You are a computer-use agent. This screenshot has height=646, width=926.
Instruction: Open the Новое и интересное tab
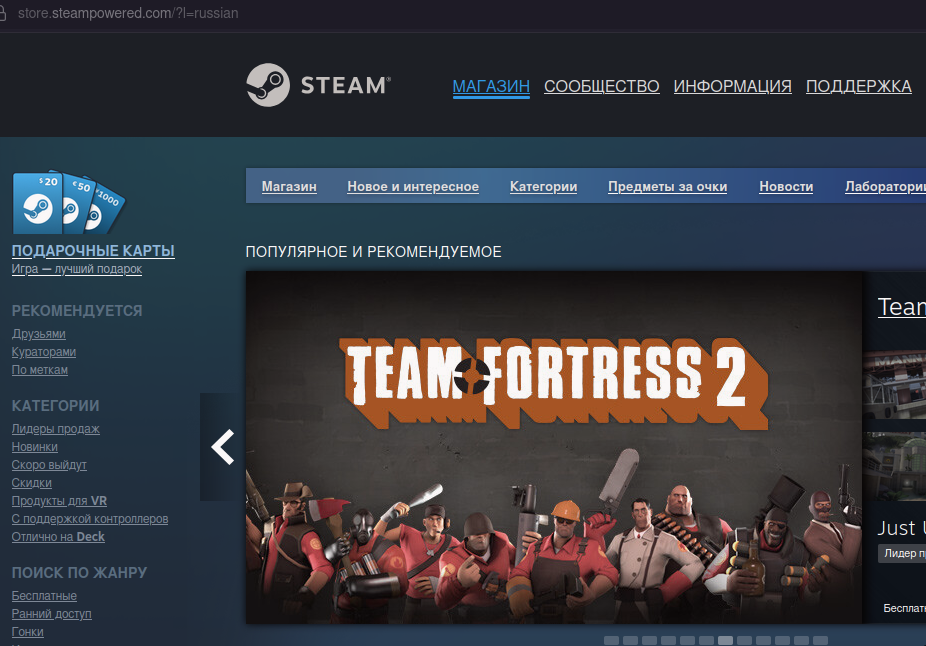413,187
